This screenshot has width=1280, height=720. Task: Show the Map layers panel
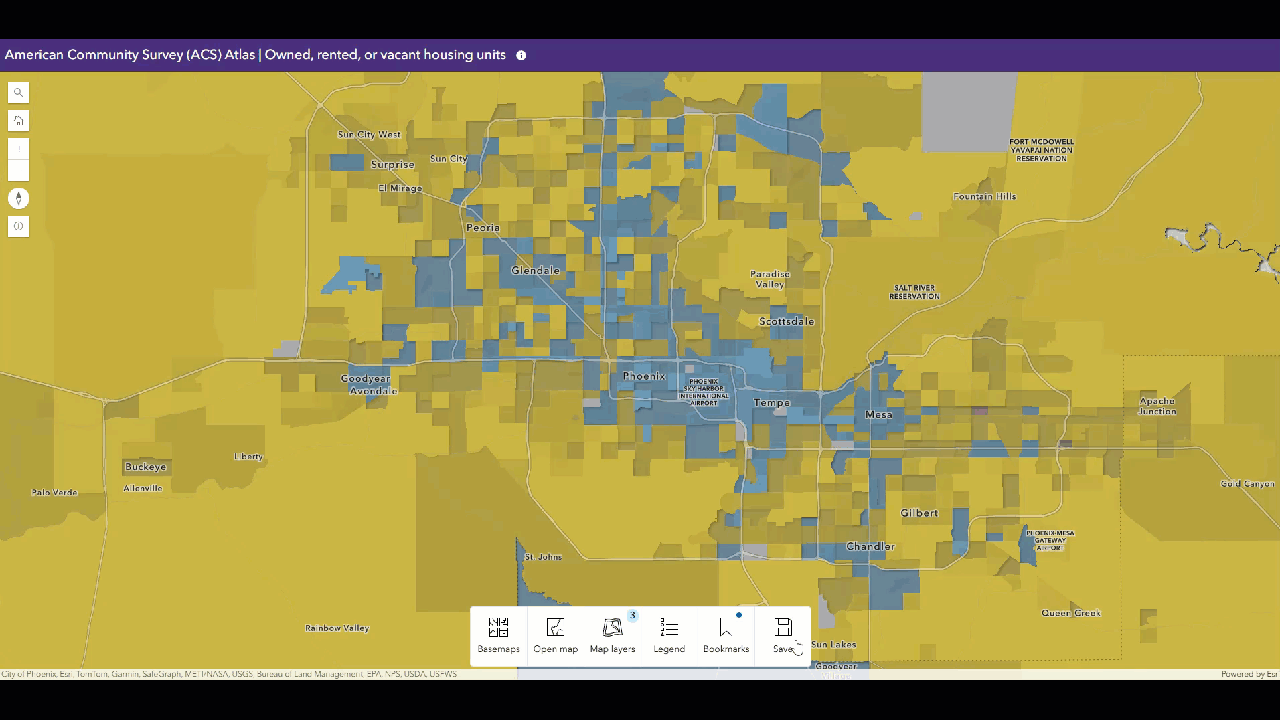pos(612,635)
